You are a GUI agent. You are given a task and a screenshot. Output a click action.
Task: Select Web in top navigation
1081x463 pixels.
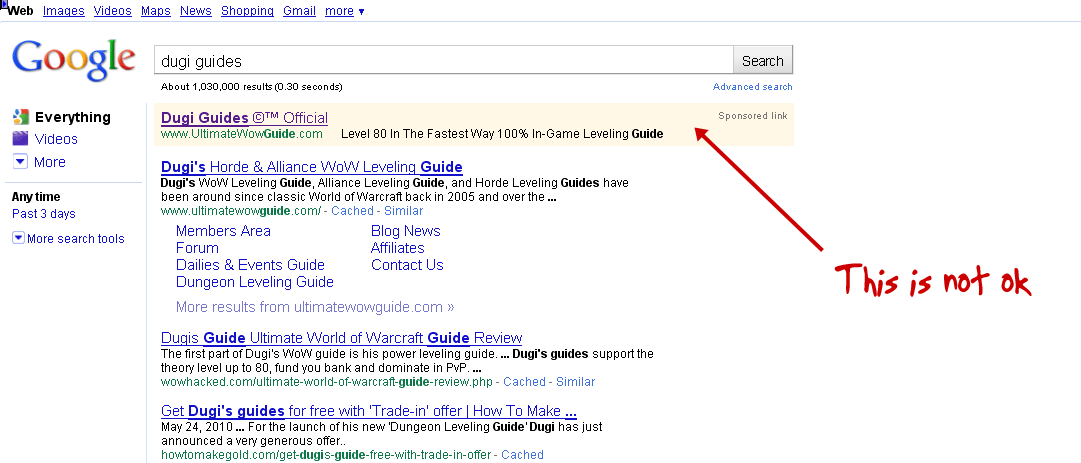click(21, 11)
